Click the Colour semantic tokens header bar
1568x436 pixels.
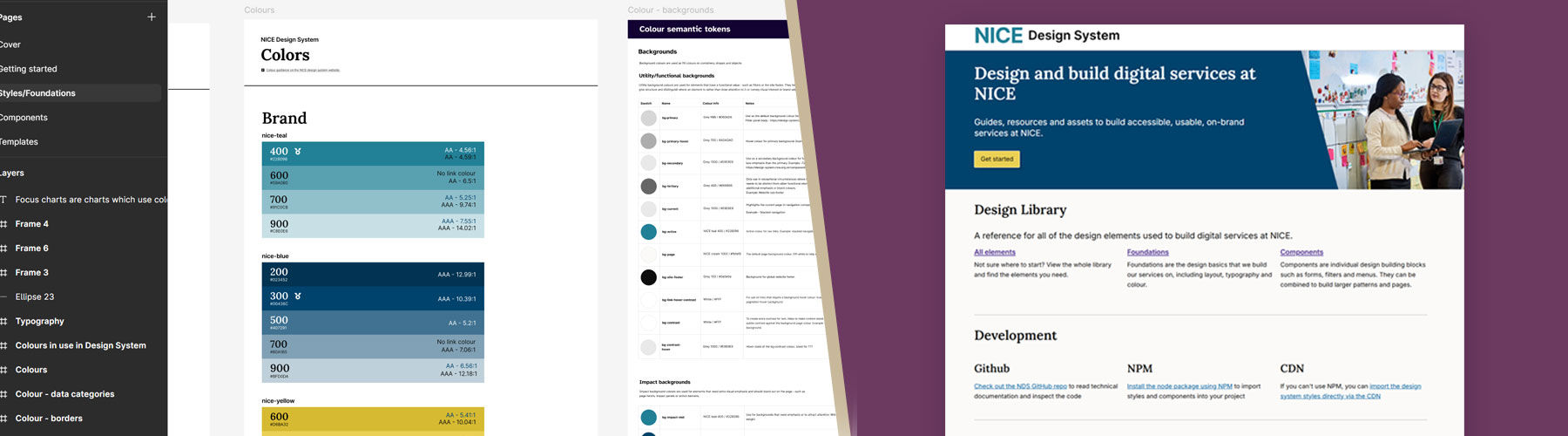click(x=708, y=29)
